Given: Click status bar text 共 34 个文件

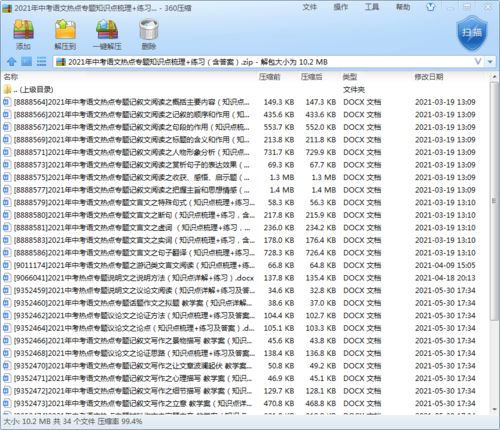Looking at the screenshot, I should (75, 421).
